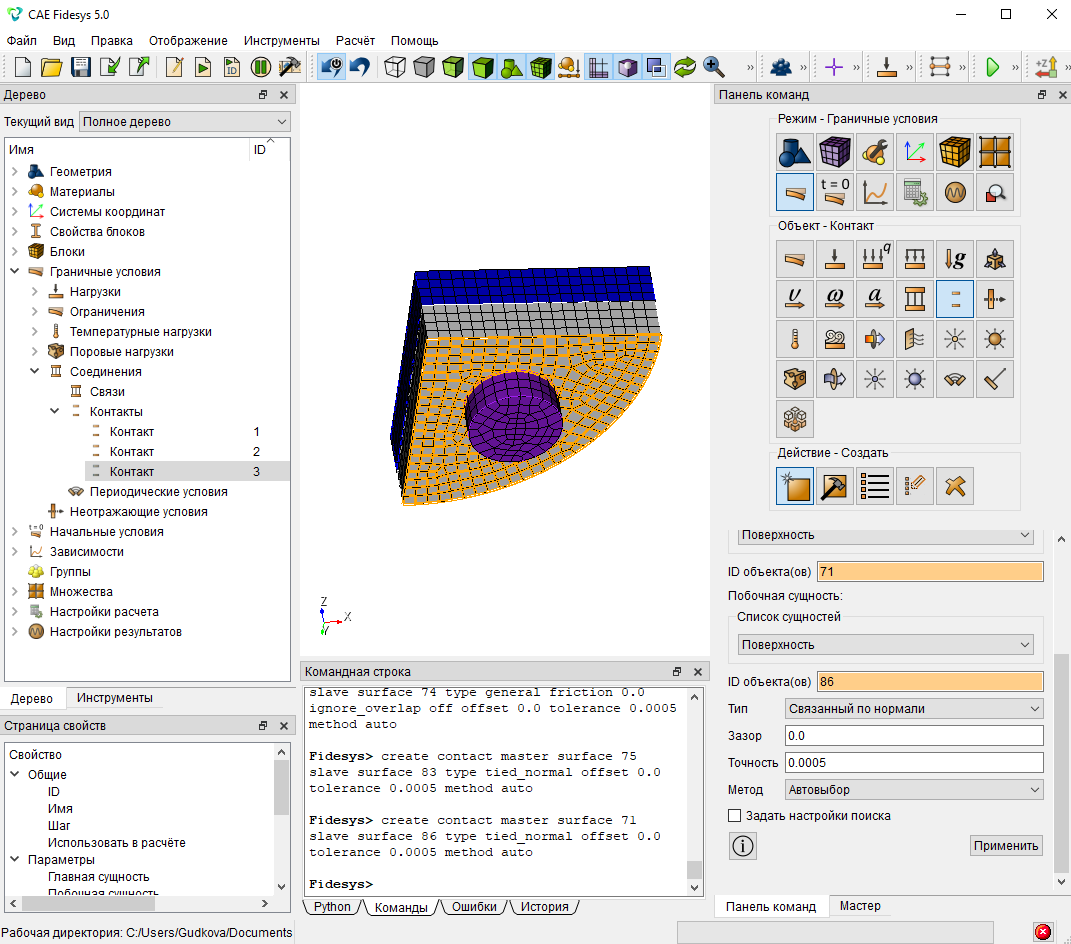Expand the Нагрузки tree node
Viewport: 1071px width, 944px height.
[x=35, y=292]
